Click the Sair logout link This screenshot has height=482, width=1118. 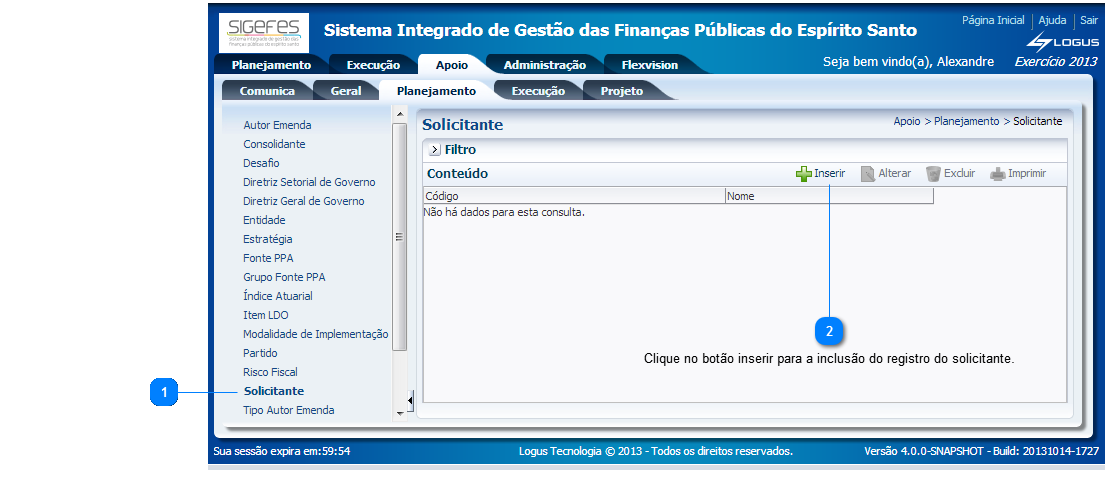pyautogui.click(x=1088, y=20)
